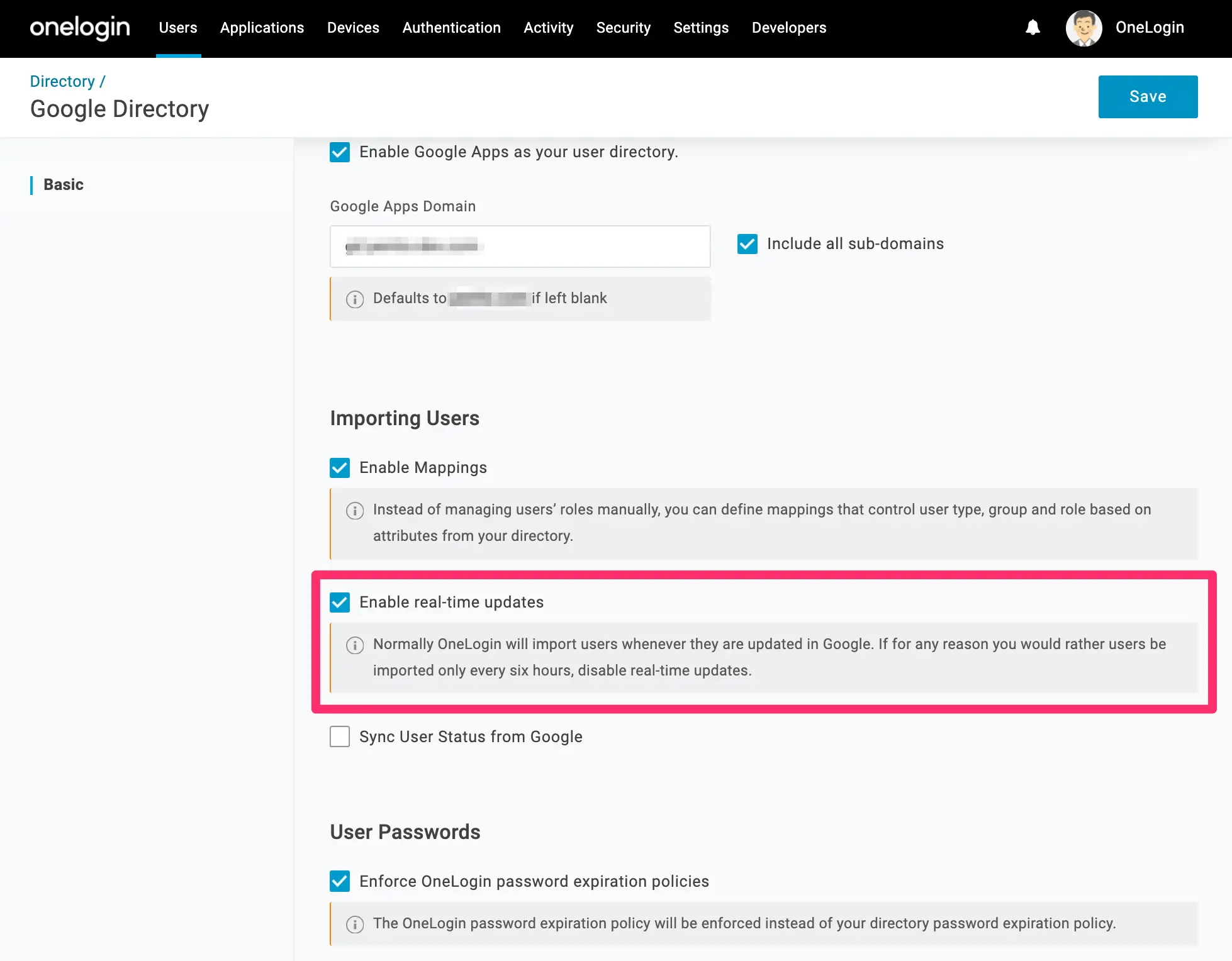Click the user avatar picture

pos(1084,28)
